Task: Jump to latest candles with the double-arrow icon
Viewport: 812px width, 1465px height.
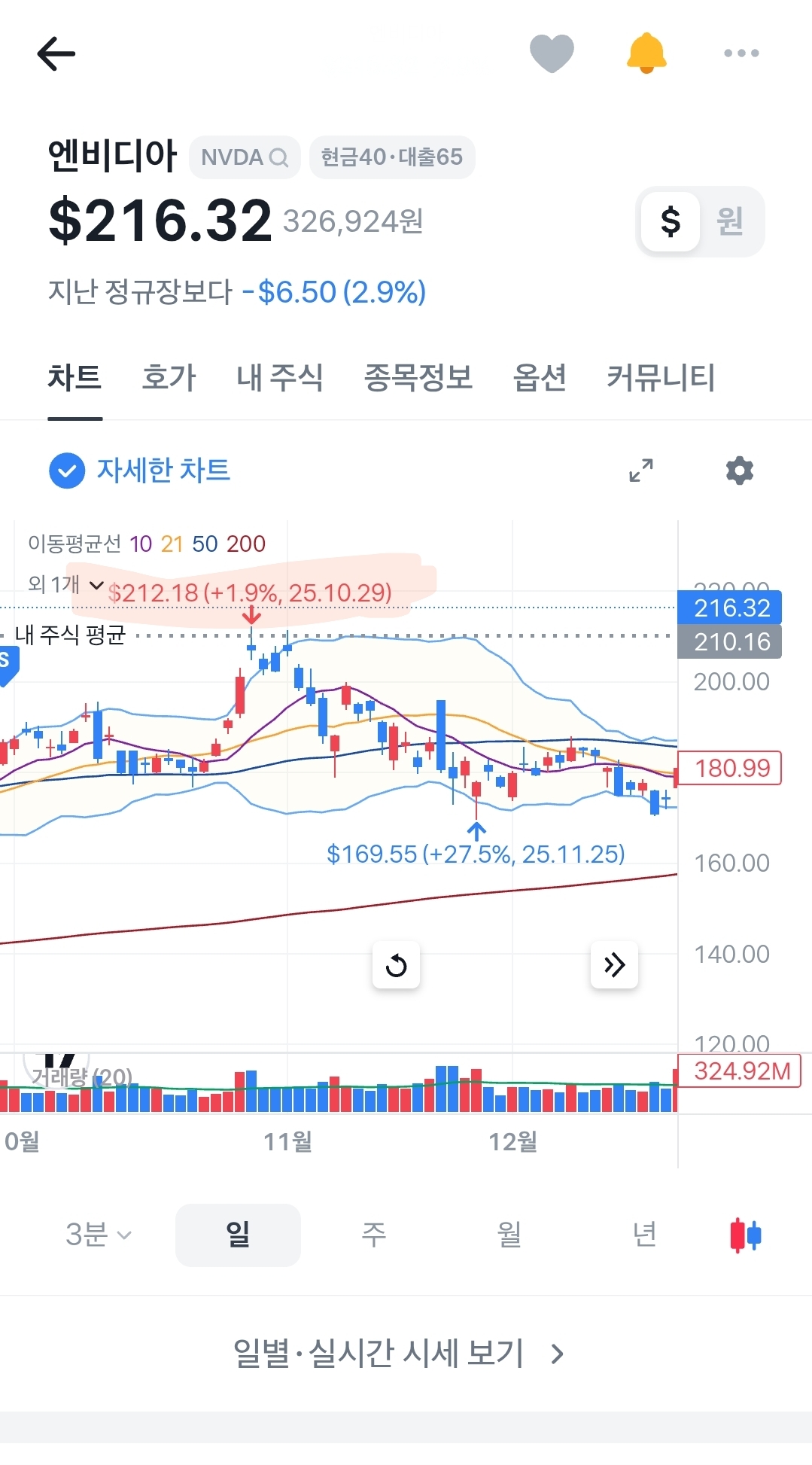Action: (x=614, y=964)
